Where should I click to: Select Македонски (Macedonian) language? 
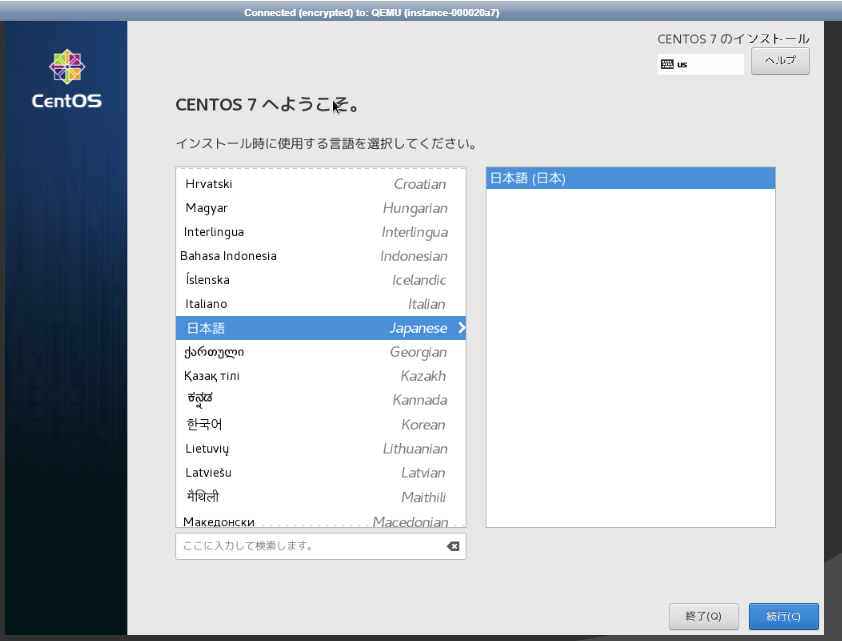point(321,519)
